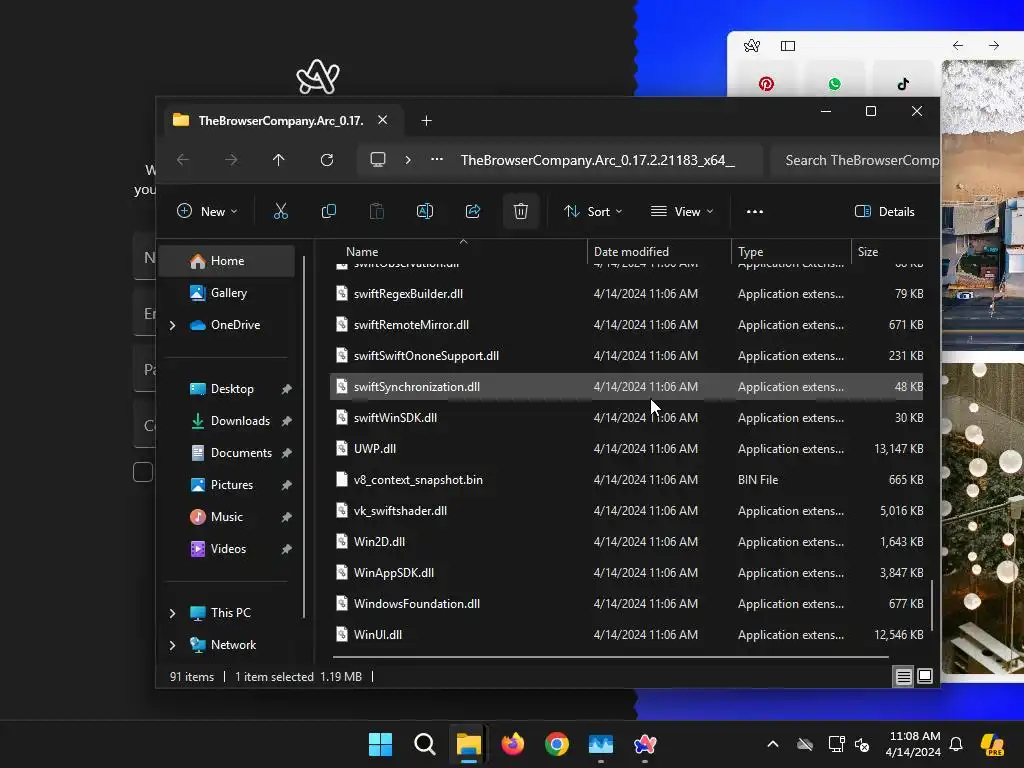This screenshot has width=1024, height=768.
Task: Click the Rename icon in toolbar
Action: pos(424,212)
